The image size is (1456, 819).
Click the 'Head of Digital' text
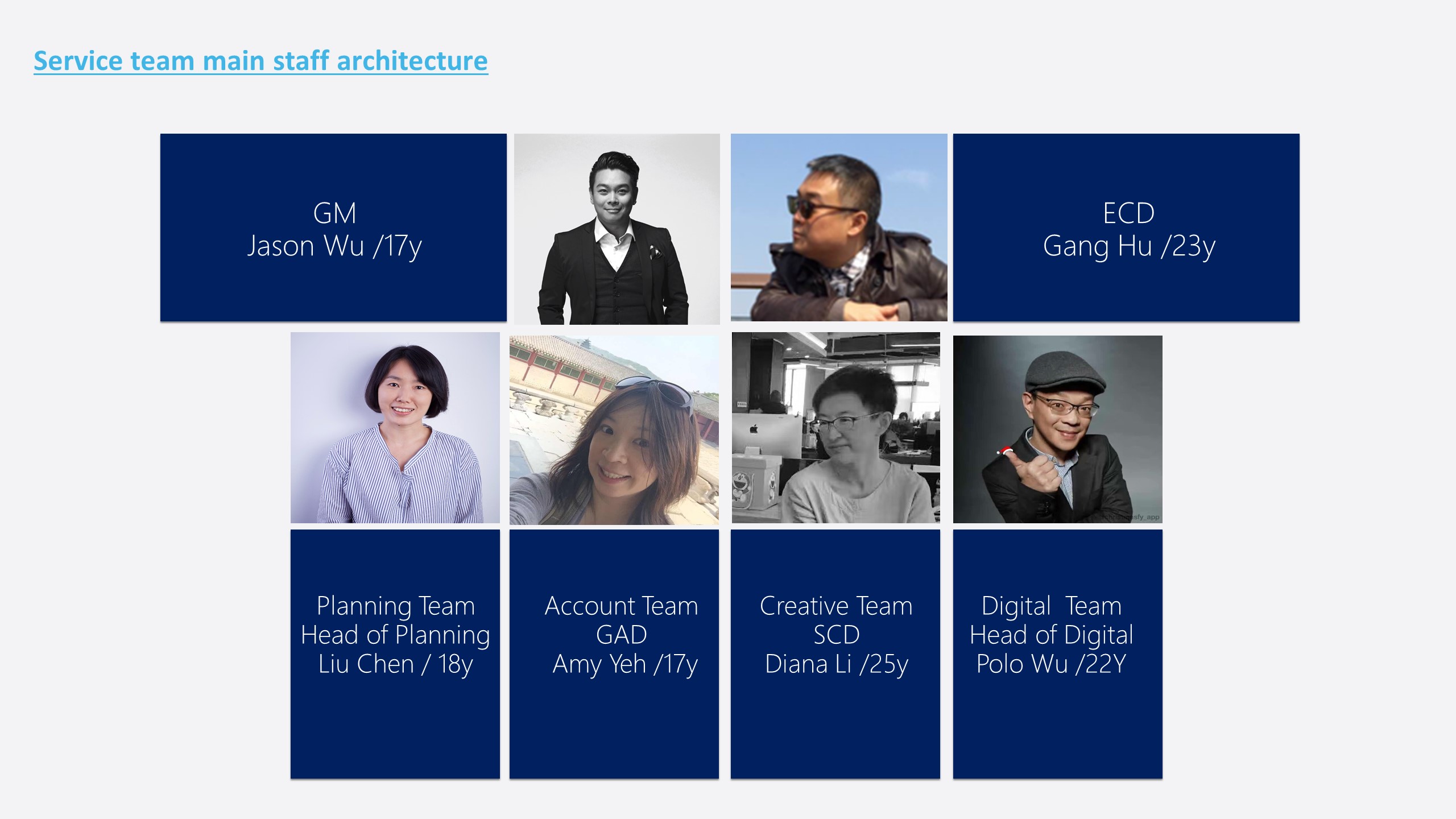[x=1051, y=635]
